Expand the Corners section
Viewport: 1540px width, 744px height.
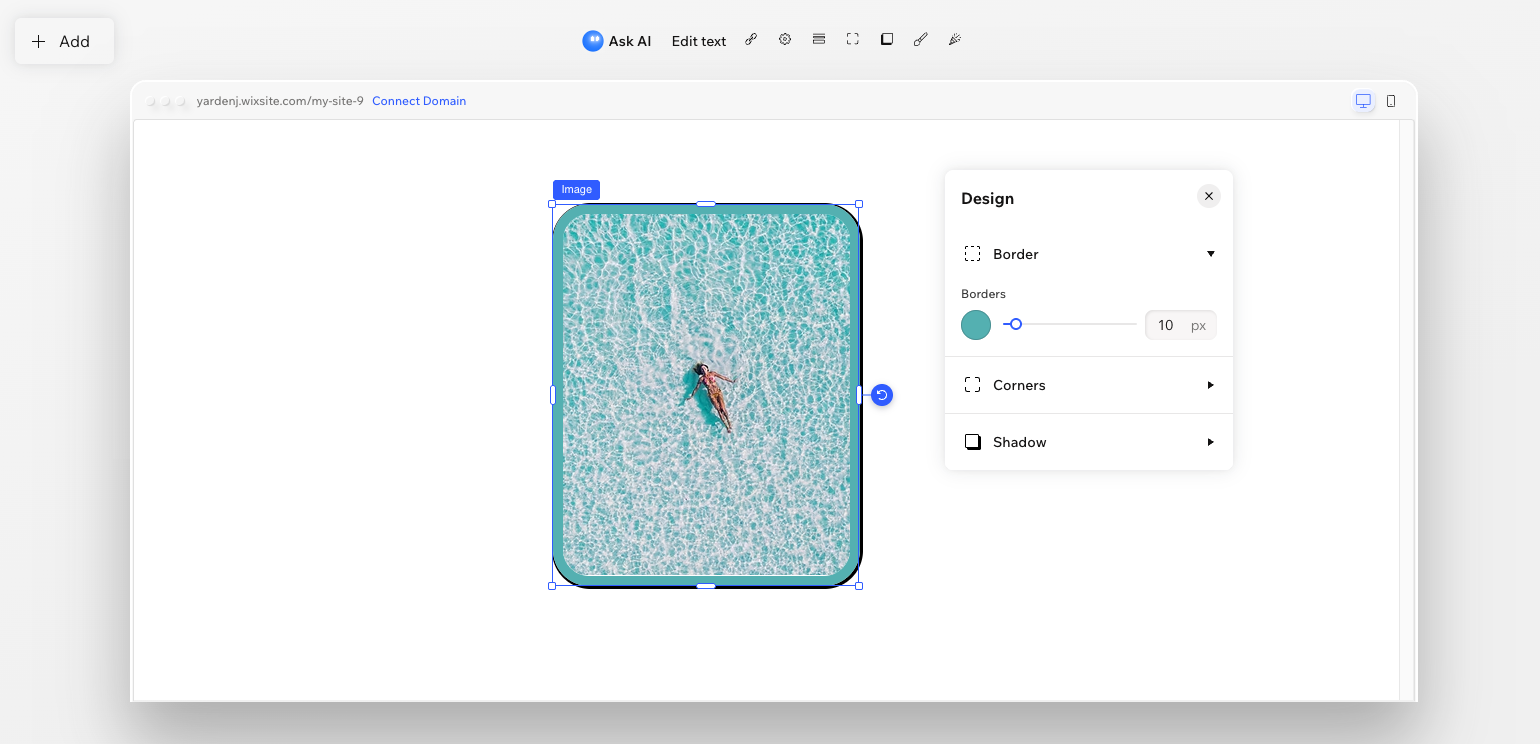point(1210,385)
